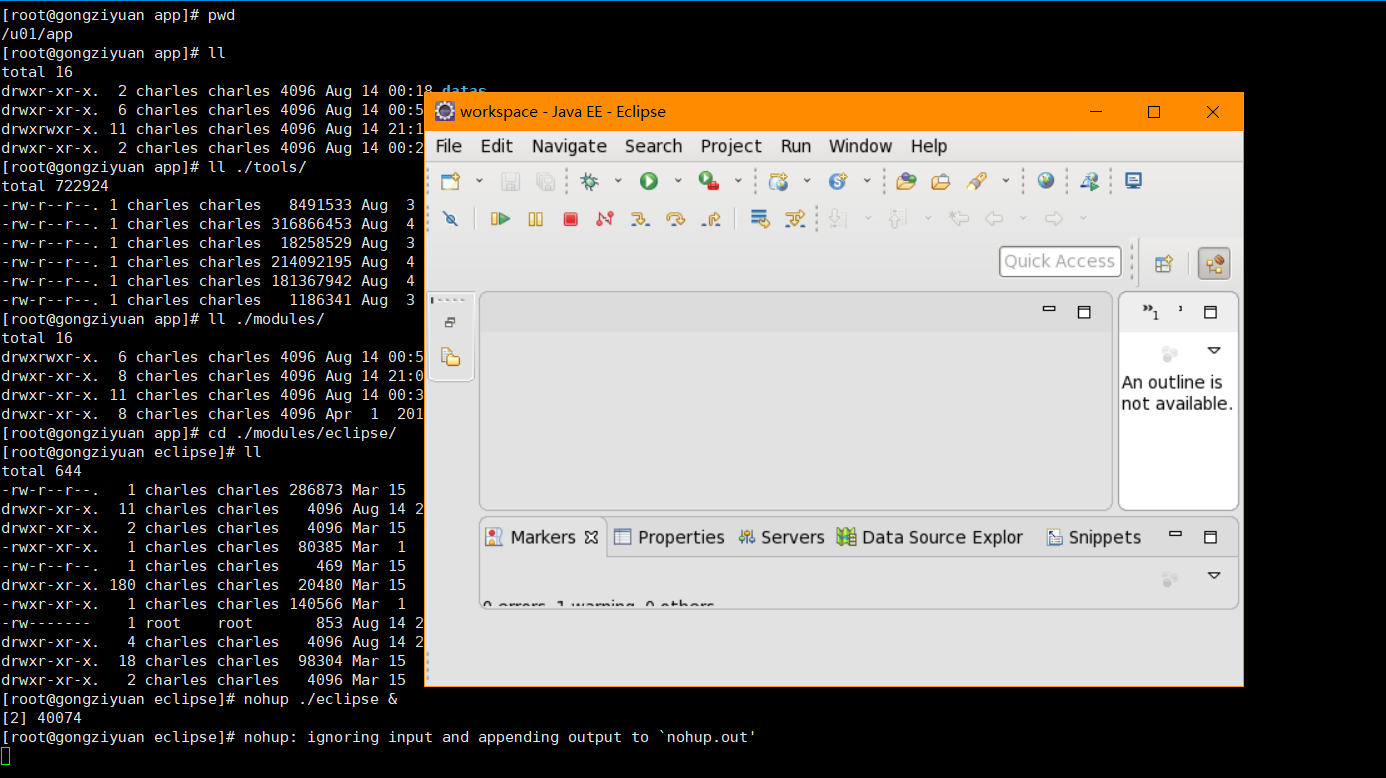Screen dimensions: 1386x778
Task: Open the File menu
Action: (449, 146)
